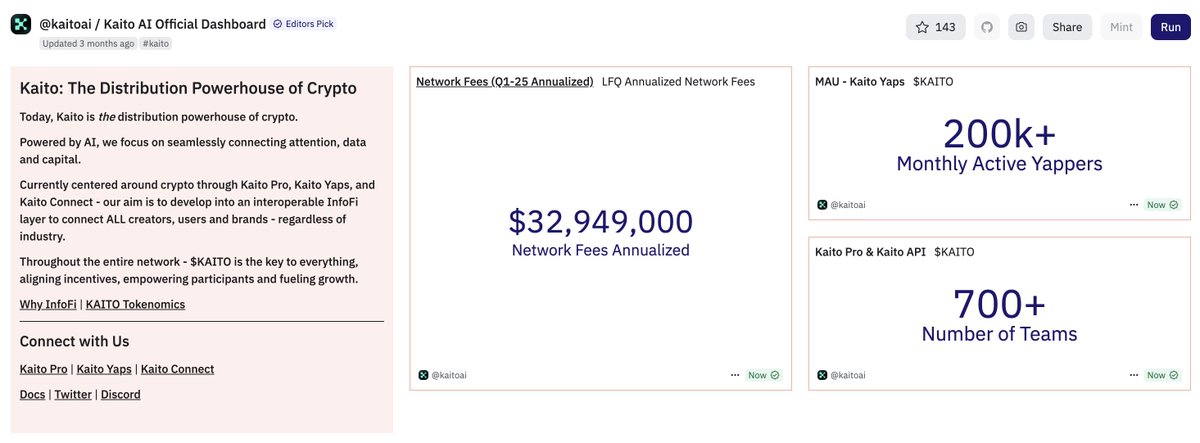Click the #kaito tag

[x=155, y=44]
